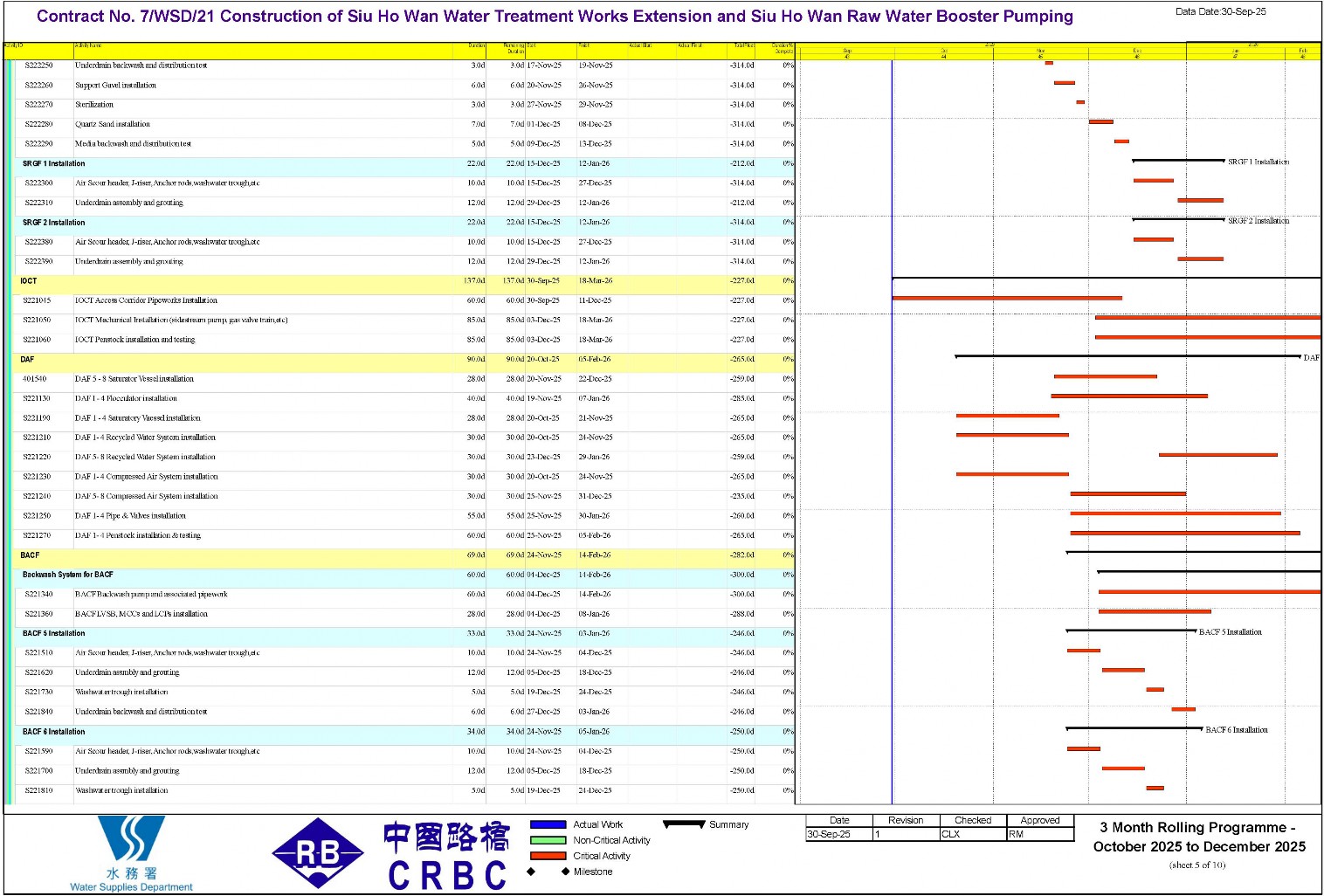The height and width of the screenshot is (896, 1324).
Task: Click the Summary bar legend symbol
Action: coord(684,824)
